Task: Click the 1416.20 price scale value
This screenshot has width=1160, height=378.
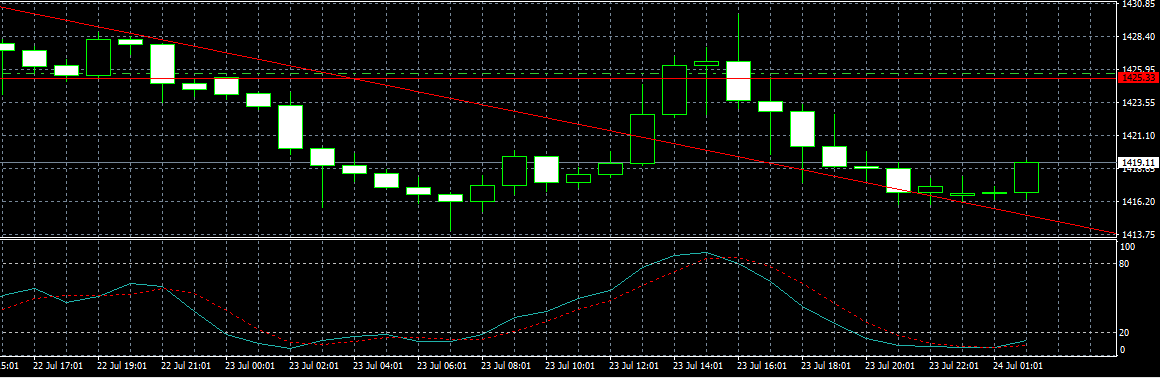Action: (1139, 201)
